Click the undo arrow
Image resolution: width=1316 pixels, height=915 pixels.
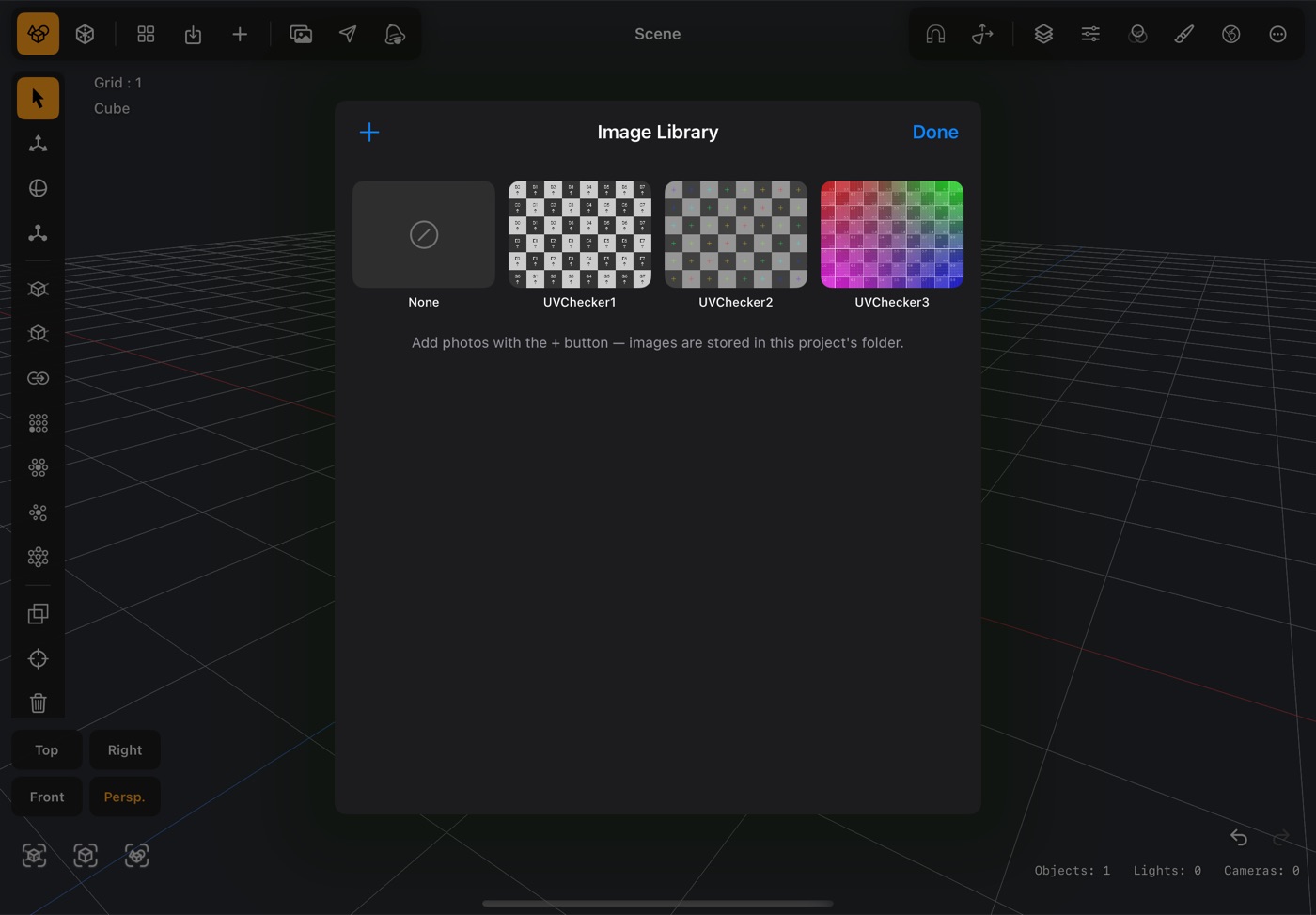pos(1239,837)
